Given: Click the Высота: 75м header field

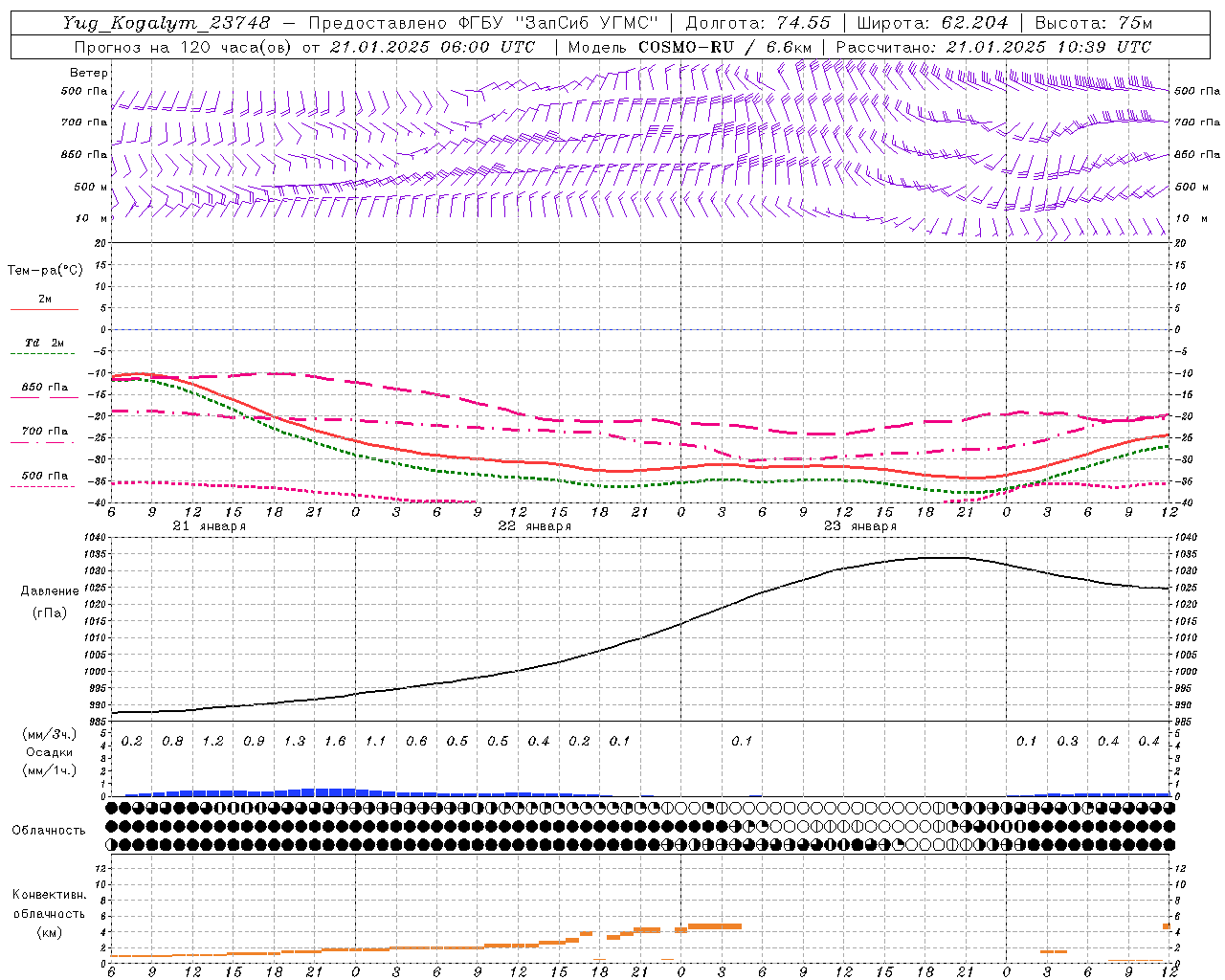Looking at the screenshot, I should point(1094,23).
